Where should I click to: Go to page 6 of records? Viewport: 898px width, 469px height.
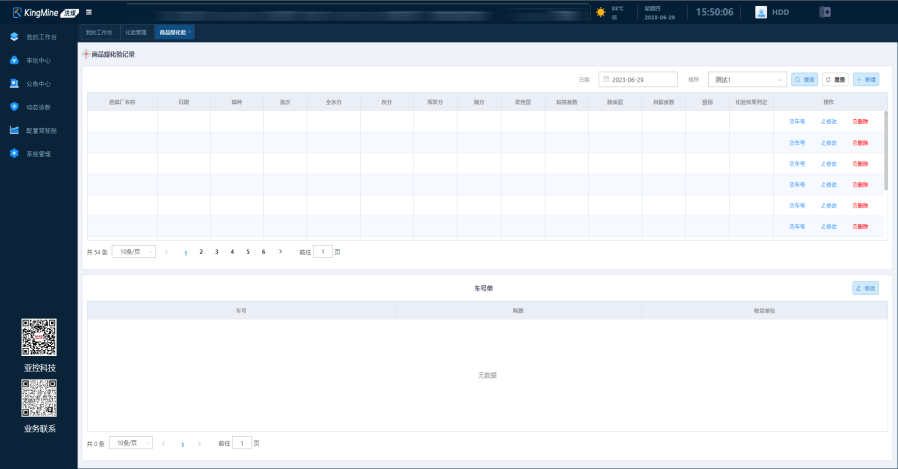pyautogui.click(x=263, y=252)
